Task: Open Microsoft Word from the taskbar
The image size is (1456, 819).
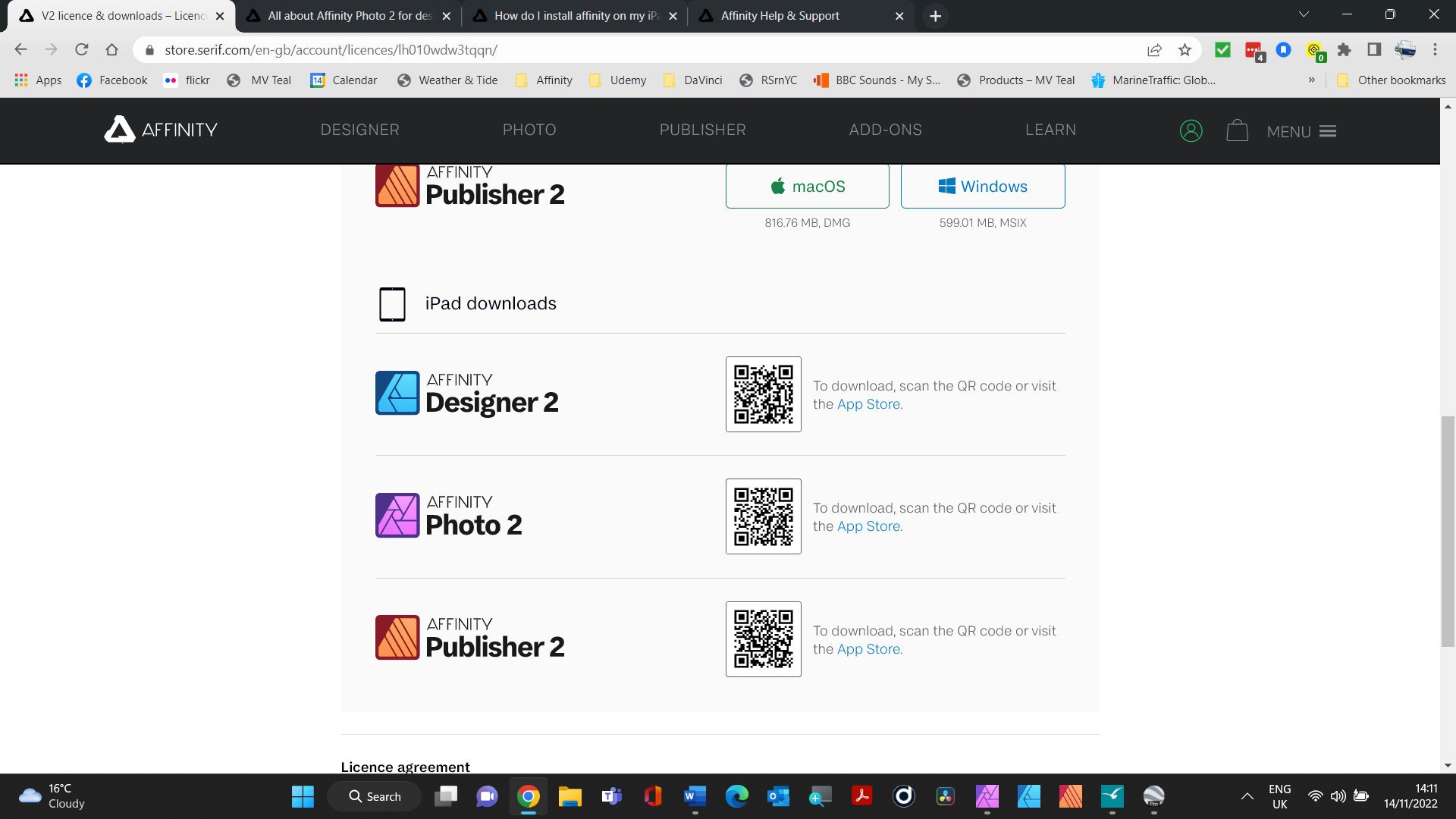Action: [x=695, y=796]
